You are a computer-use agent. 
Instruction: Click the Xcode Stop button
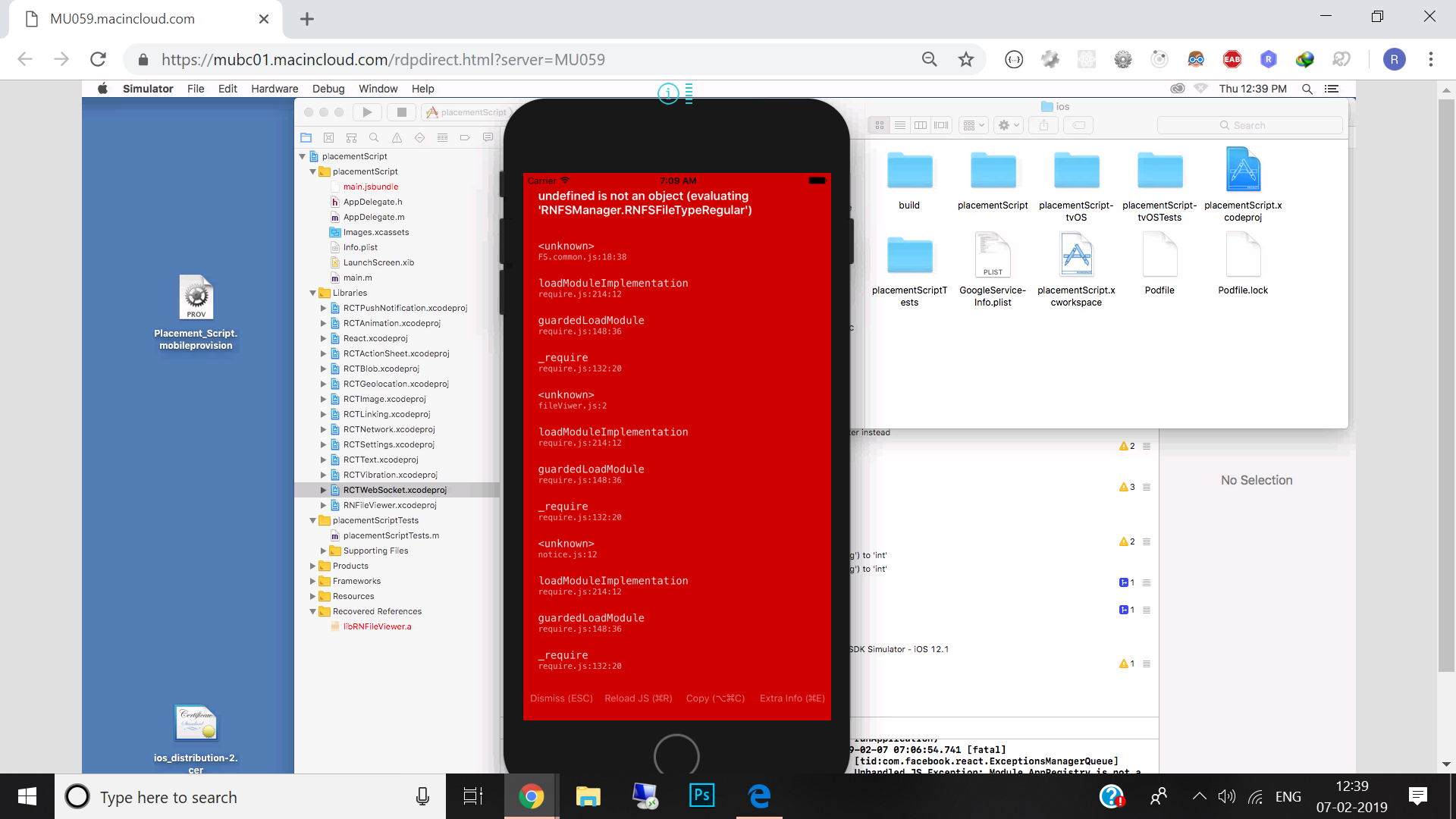[402, 112]
